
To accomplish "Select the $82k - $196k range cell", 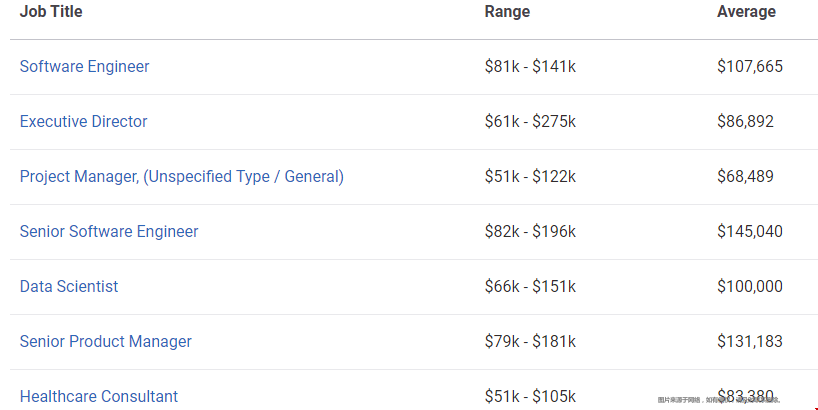I will pos(530,231).
